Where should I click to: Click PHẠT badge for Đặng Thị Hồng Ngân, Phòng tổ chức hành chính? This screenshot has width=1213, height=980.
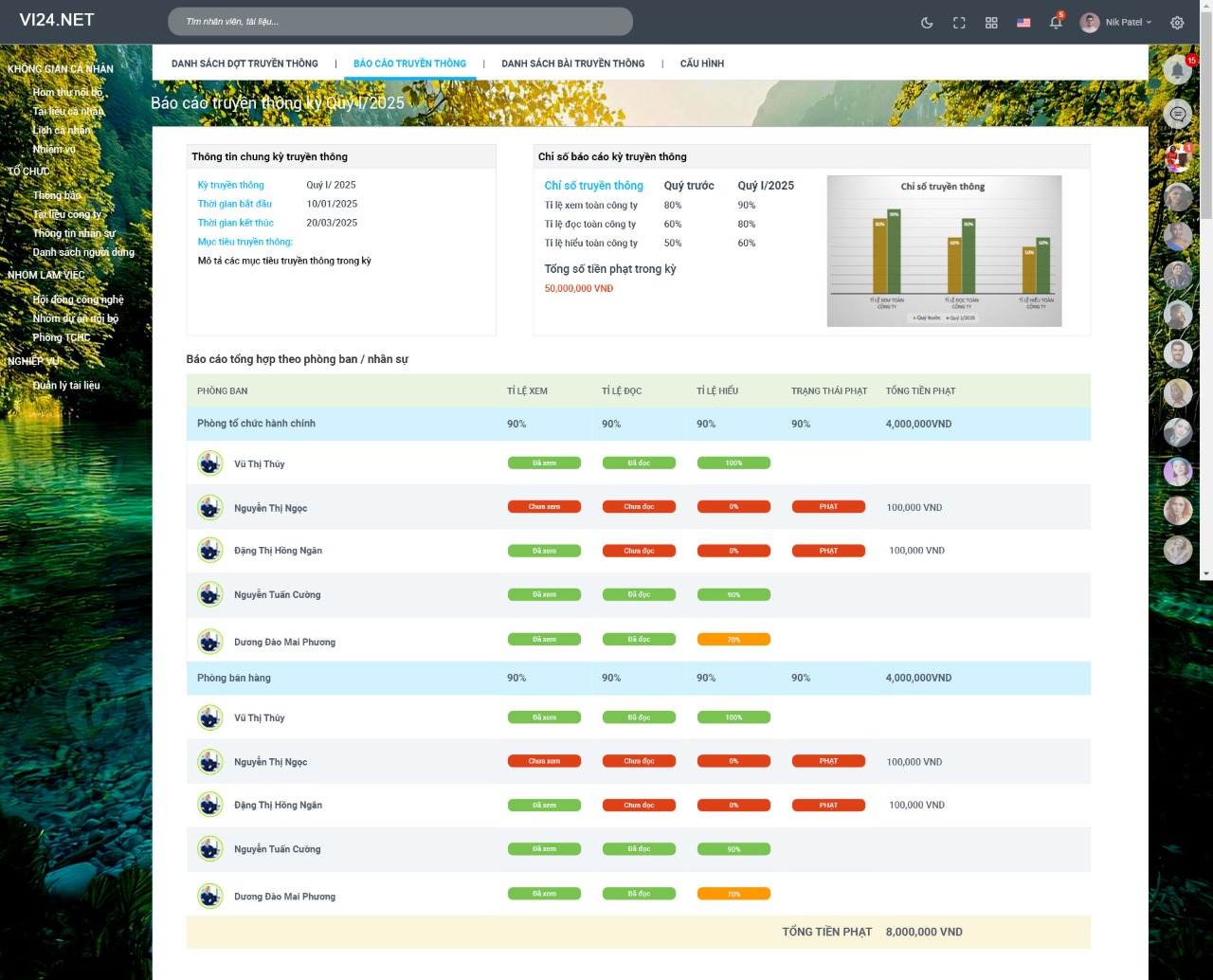click(x=828, y=551)
